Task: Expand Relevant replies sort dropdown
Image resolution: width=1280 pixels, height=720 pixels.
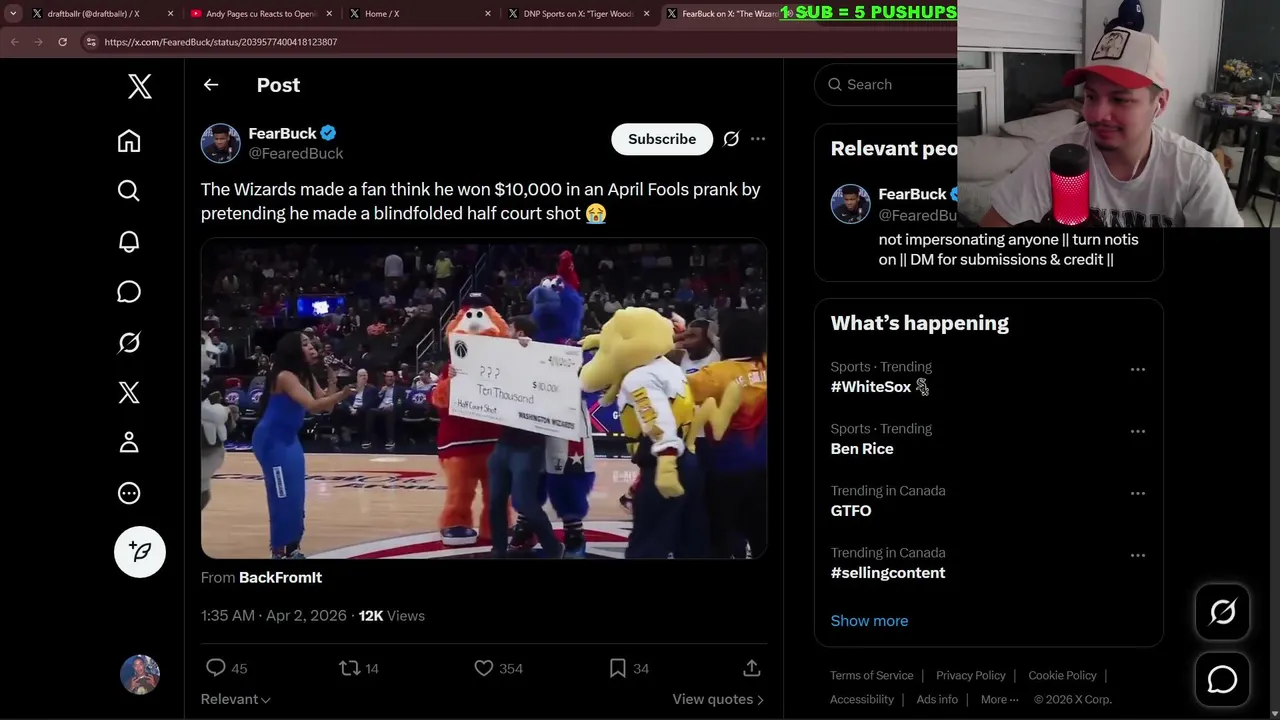Action: pyautogui.click(x=236, y=699)
